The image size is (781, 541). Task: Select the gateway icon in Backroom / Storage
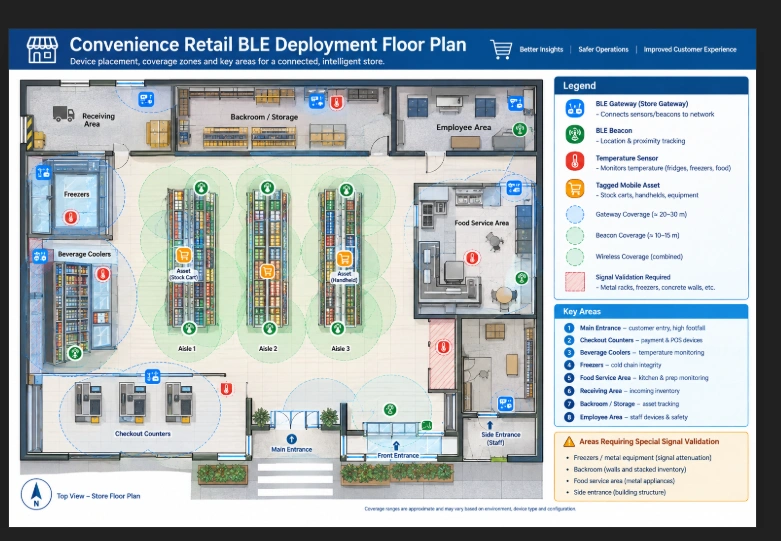317,101
